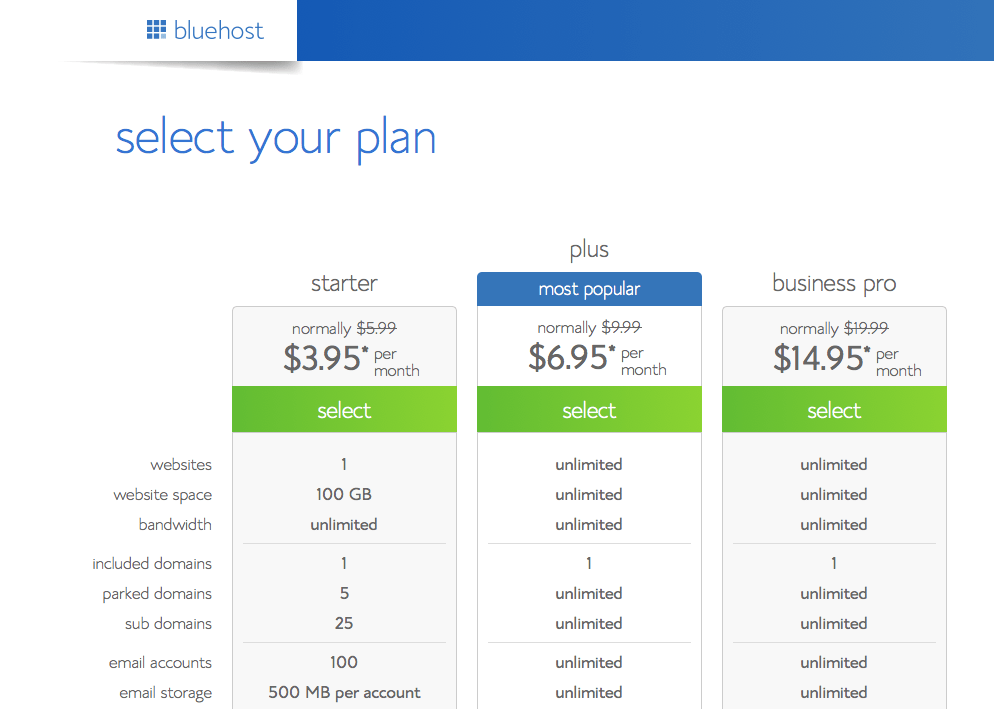994x709 pixels.
Task: Click the 500 MB per account value
Action: pyautogui.click(x=344, y=693)
